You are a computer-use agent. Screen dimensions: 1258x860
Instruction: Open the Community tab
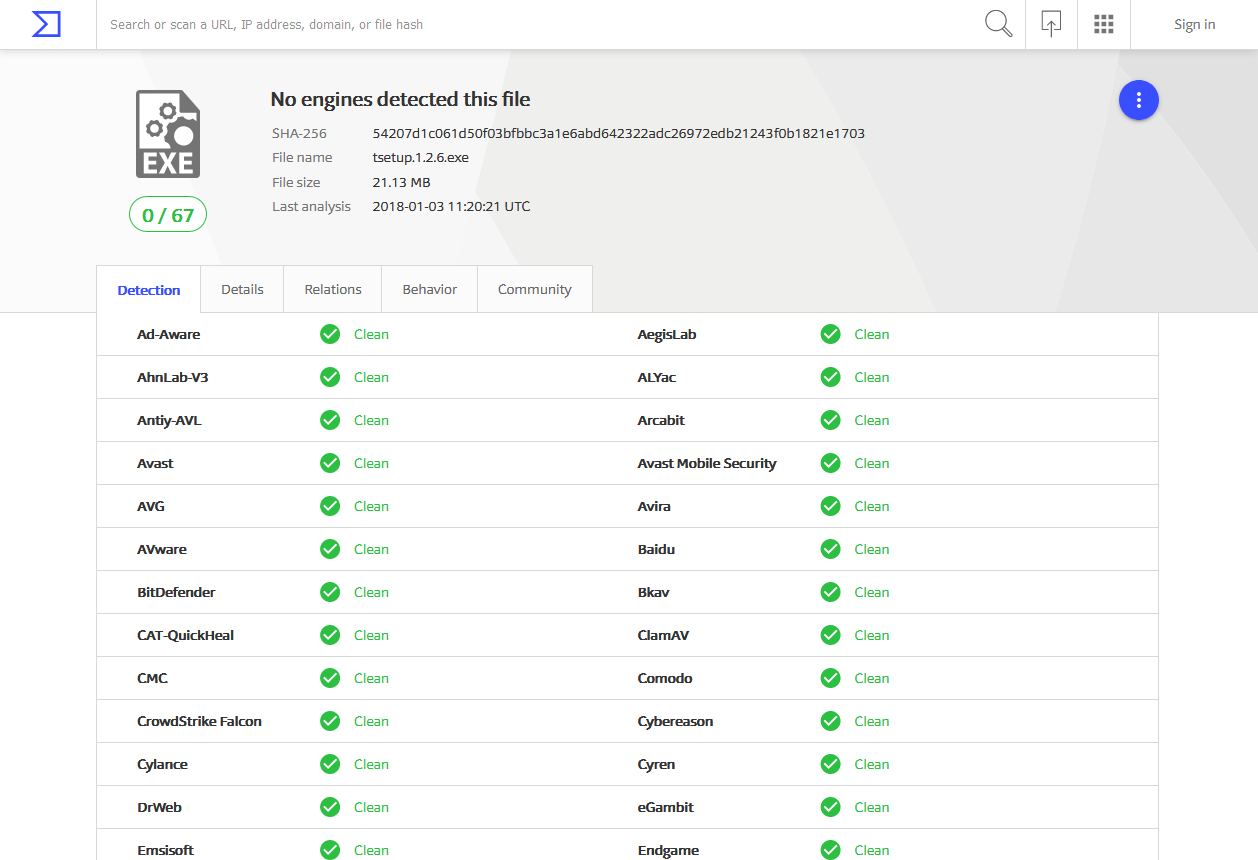[535, 289]
